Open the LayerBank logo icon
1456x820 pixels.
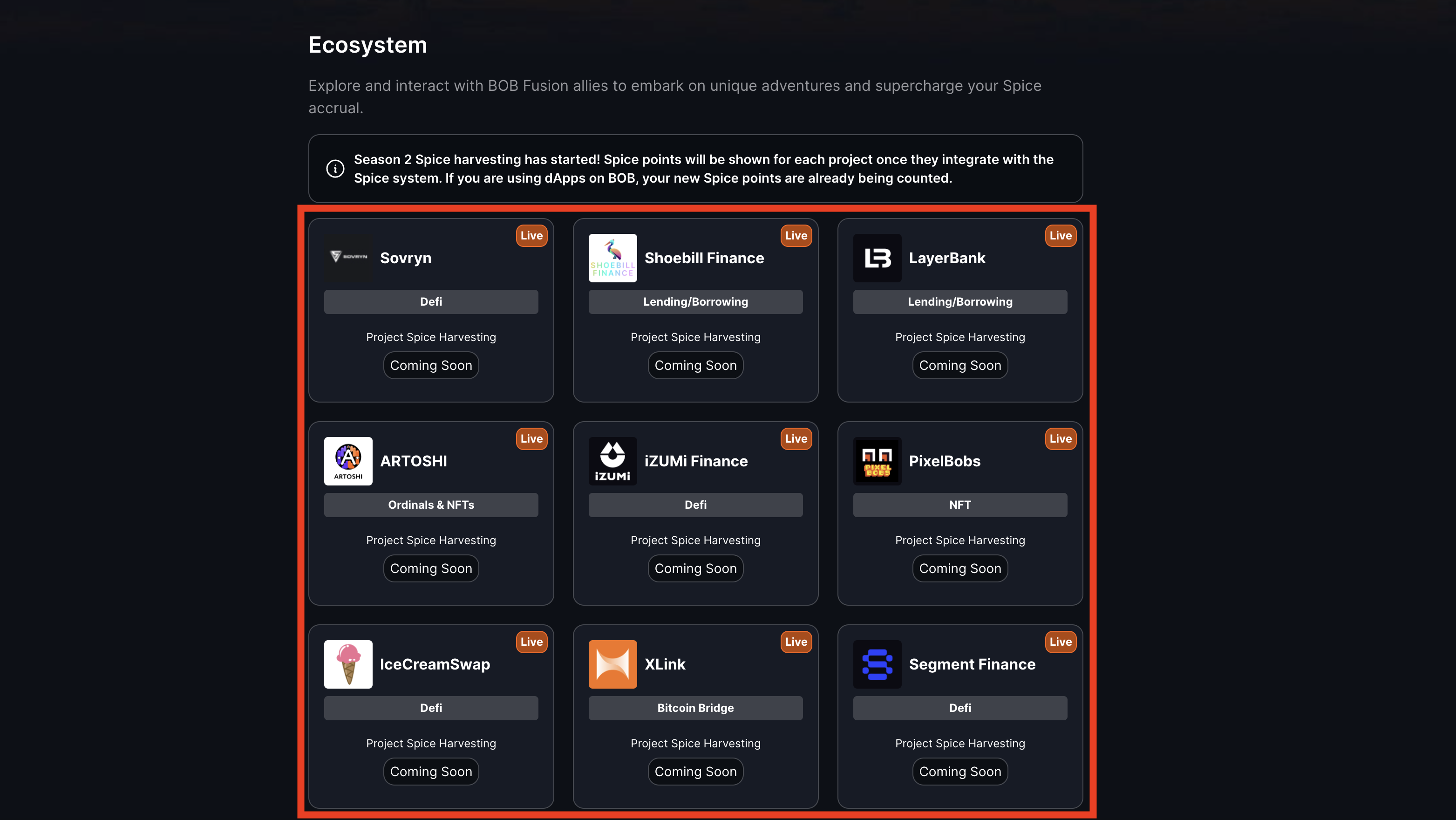[x=877, y=258]
